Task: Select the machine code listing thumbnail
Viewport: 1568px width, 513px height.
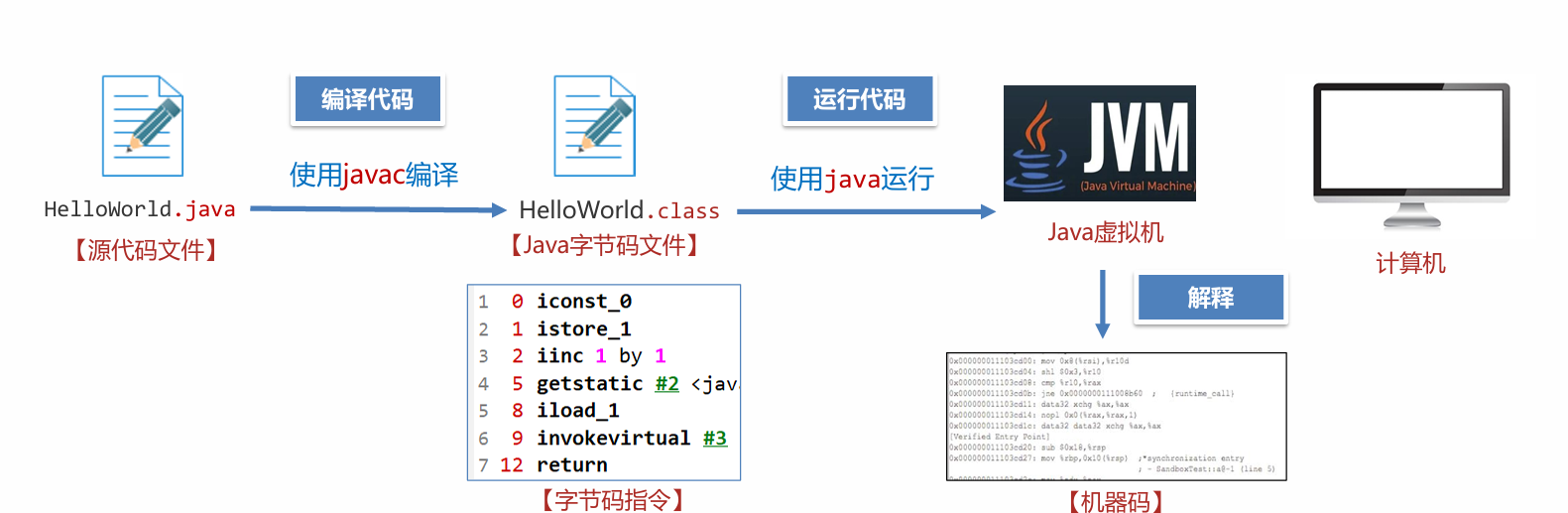Action: click(x=1116, y=417)
